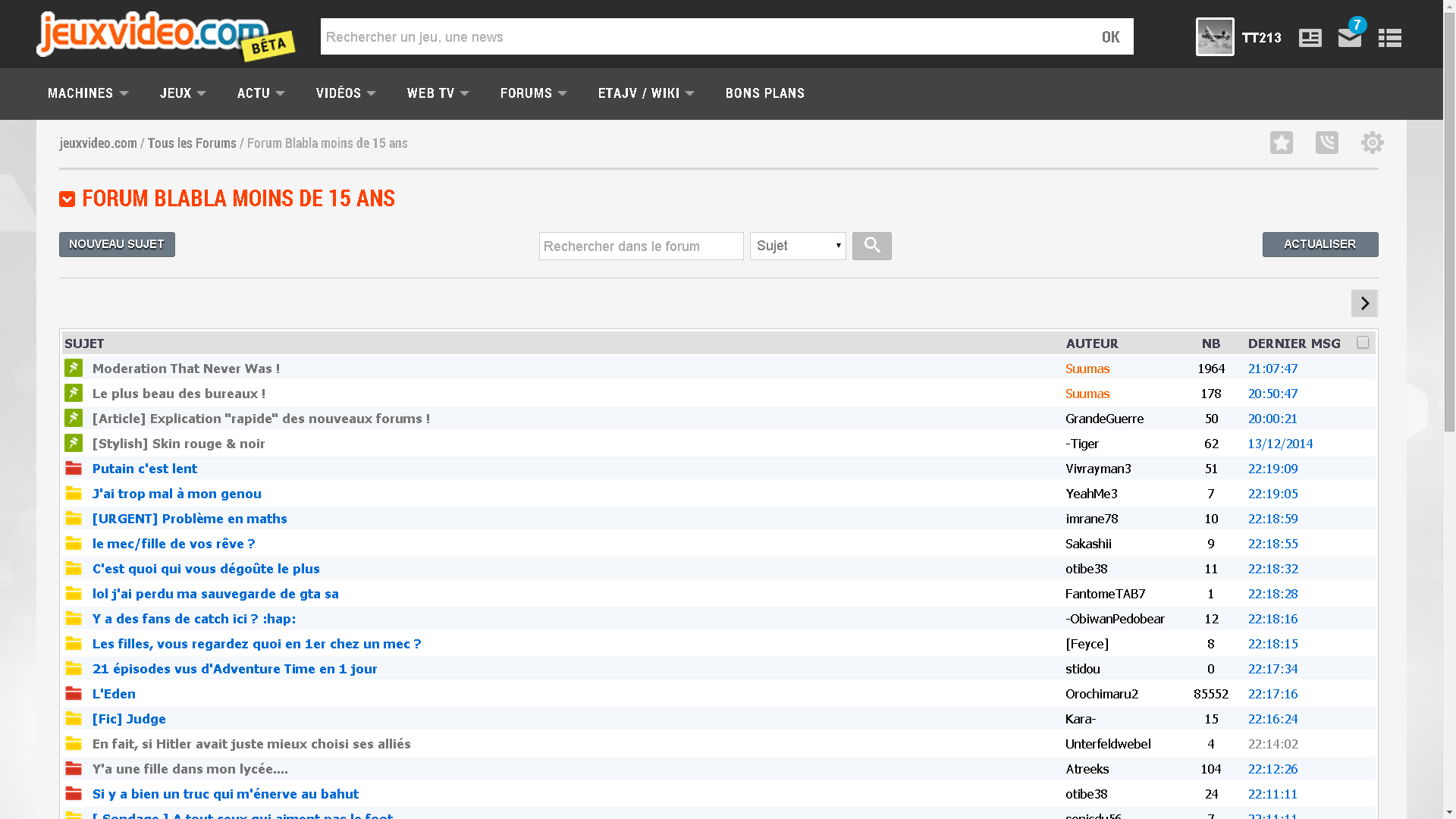This screenshot has width=1456, height=819.
Task: Collapse forum title with orange chevron toggle
Action: click(67, 199)
